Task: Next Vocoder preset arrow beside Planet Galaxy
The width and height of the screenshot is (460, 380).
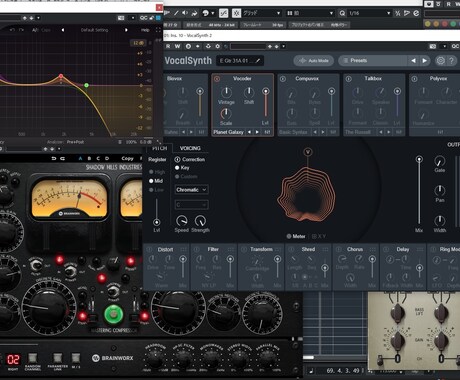Action: [257, 132]
